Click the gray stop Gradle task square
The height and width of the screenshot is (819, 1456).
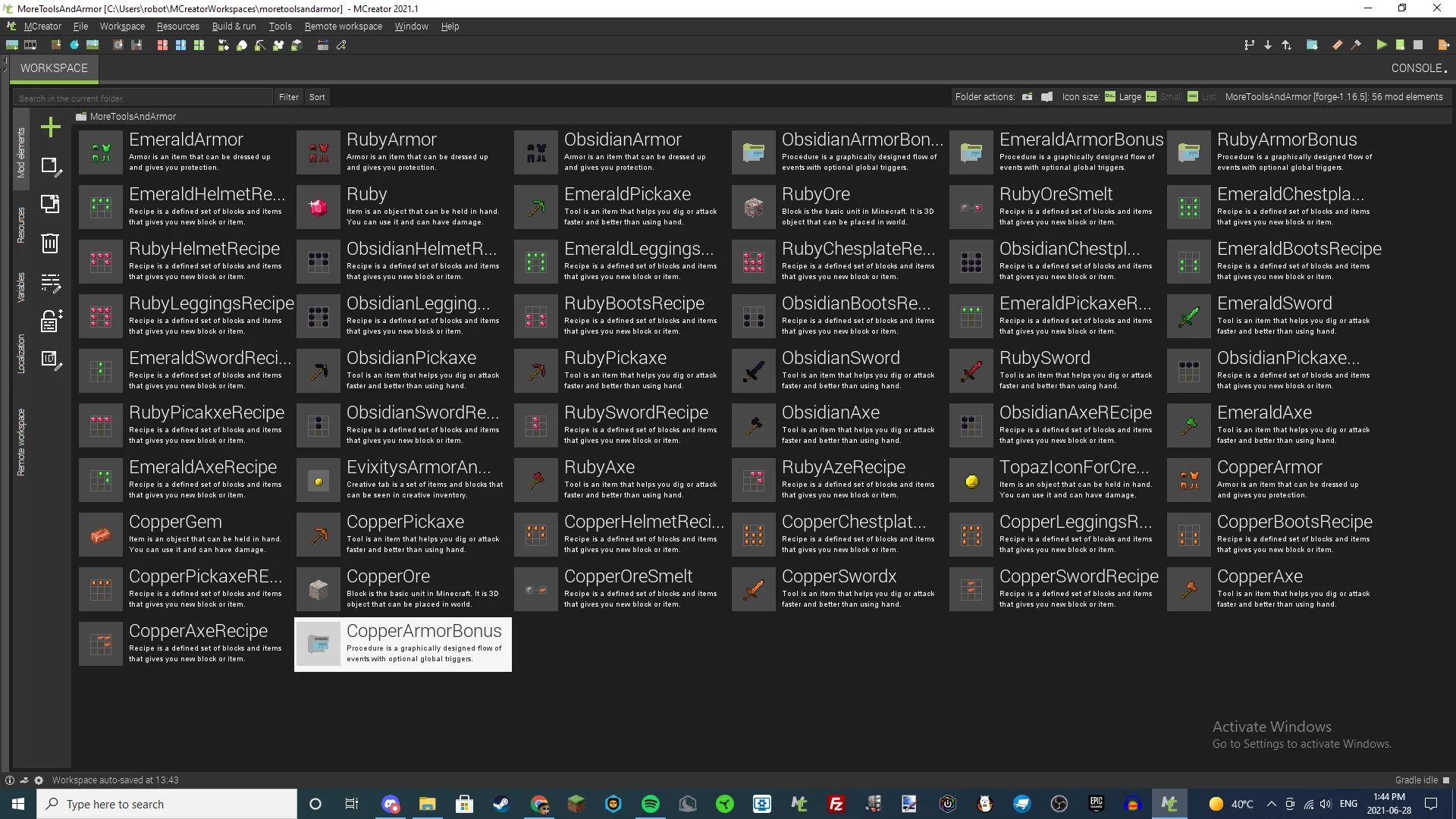click(x=1417, y=45)
